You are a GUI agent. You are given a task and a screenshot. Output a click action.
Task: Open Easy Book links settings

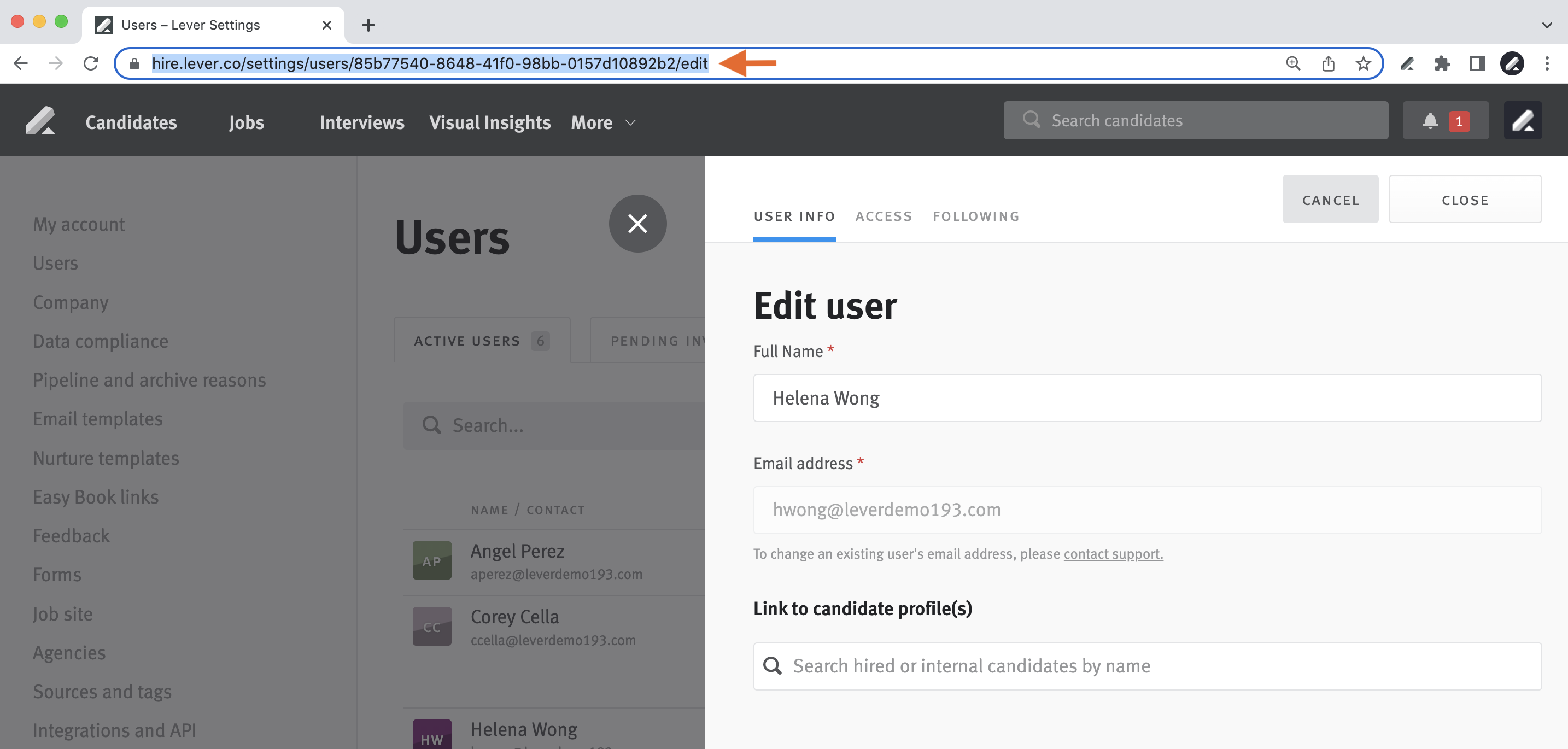(x=96, y=497)
